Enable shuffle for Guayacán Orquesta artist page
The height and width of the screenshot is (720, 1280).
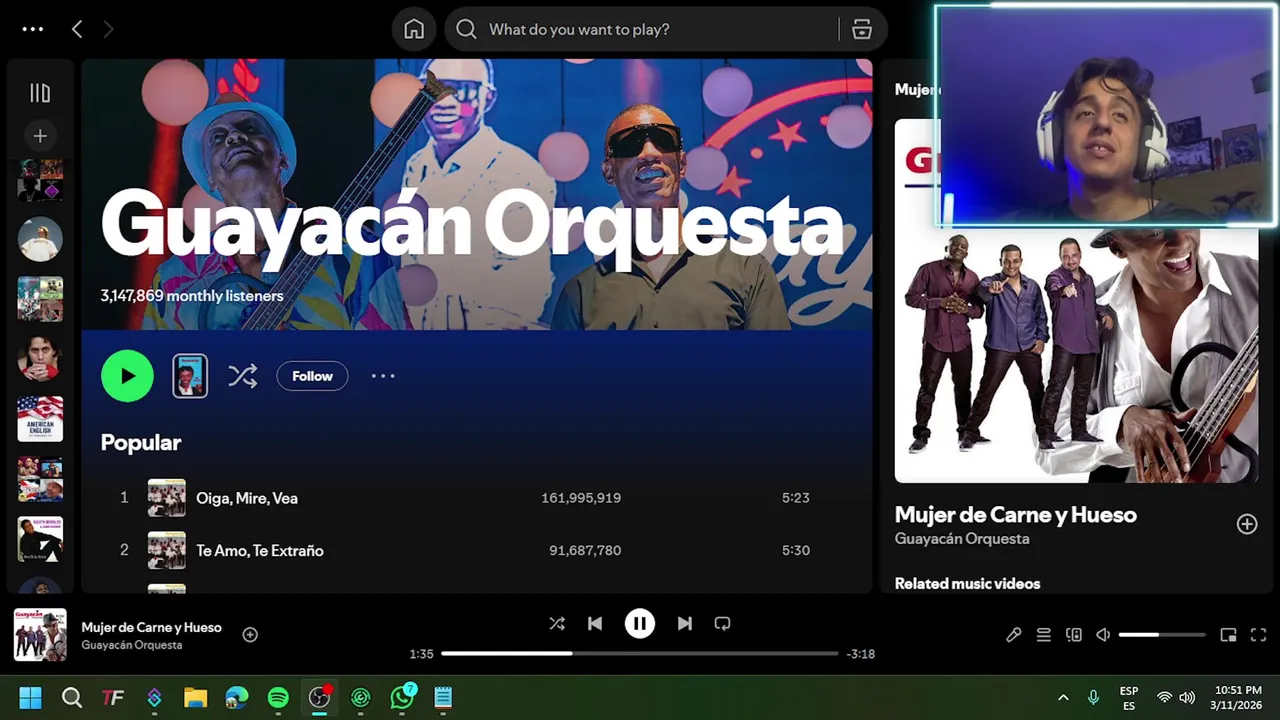tap(242, 376)
